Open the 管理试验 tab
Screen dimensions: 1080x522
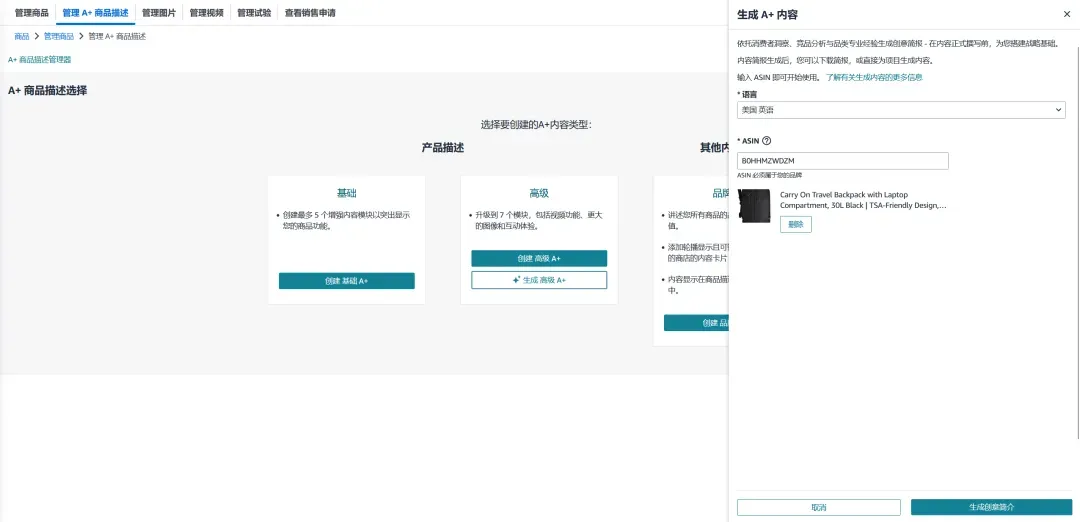(254, 12)
